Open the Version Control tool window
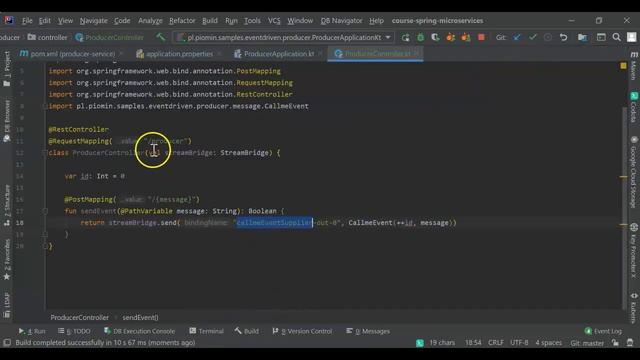The image size is (640, 360). click(302, 331)
